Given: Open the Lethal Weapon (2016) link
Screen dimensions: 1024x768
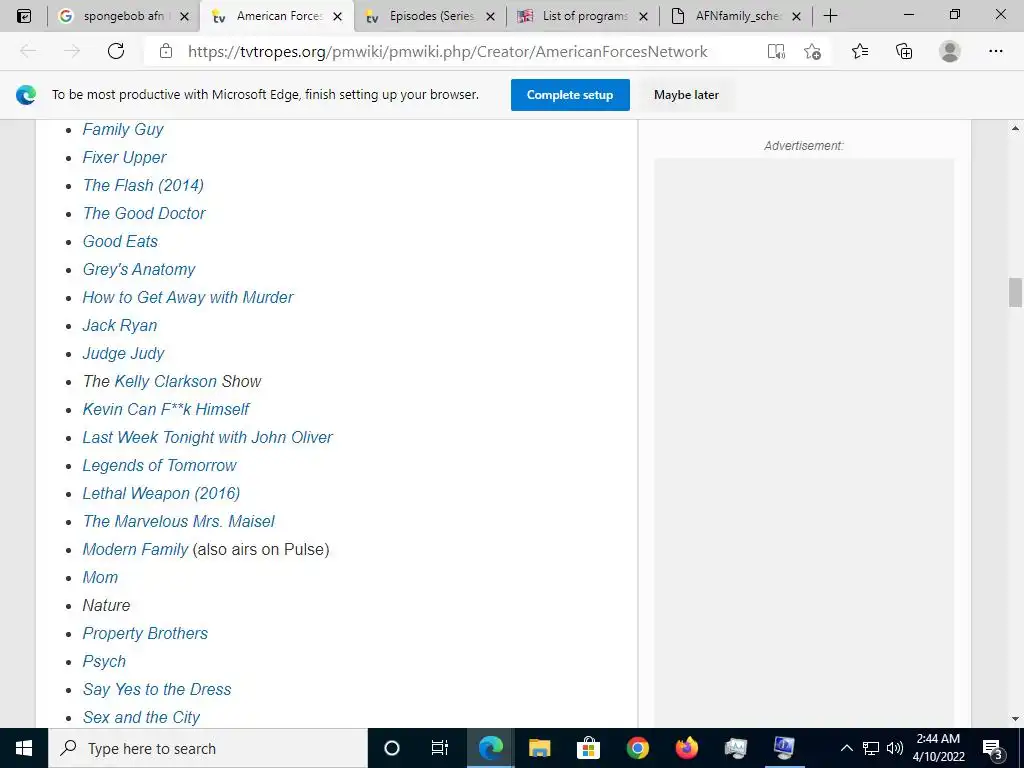Looking at the screenshot, I should click(x=161, y=493).
